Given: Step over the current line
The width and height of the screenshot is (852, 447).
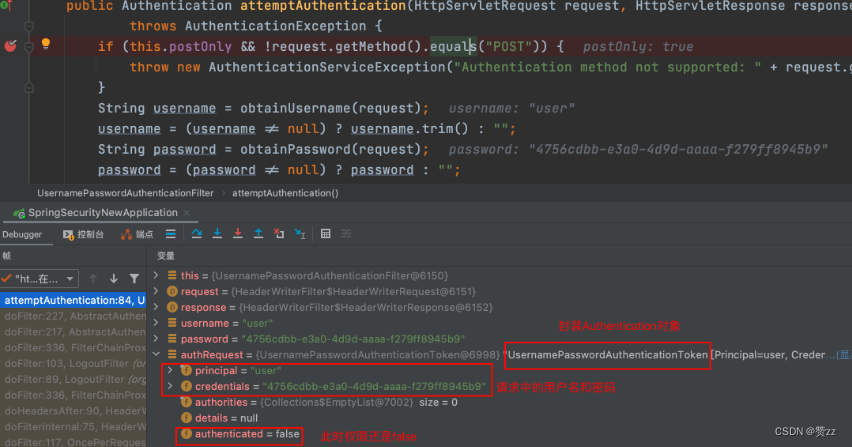Looking at the screenshot, I should [x=197, y=234].
